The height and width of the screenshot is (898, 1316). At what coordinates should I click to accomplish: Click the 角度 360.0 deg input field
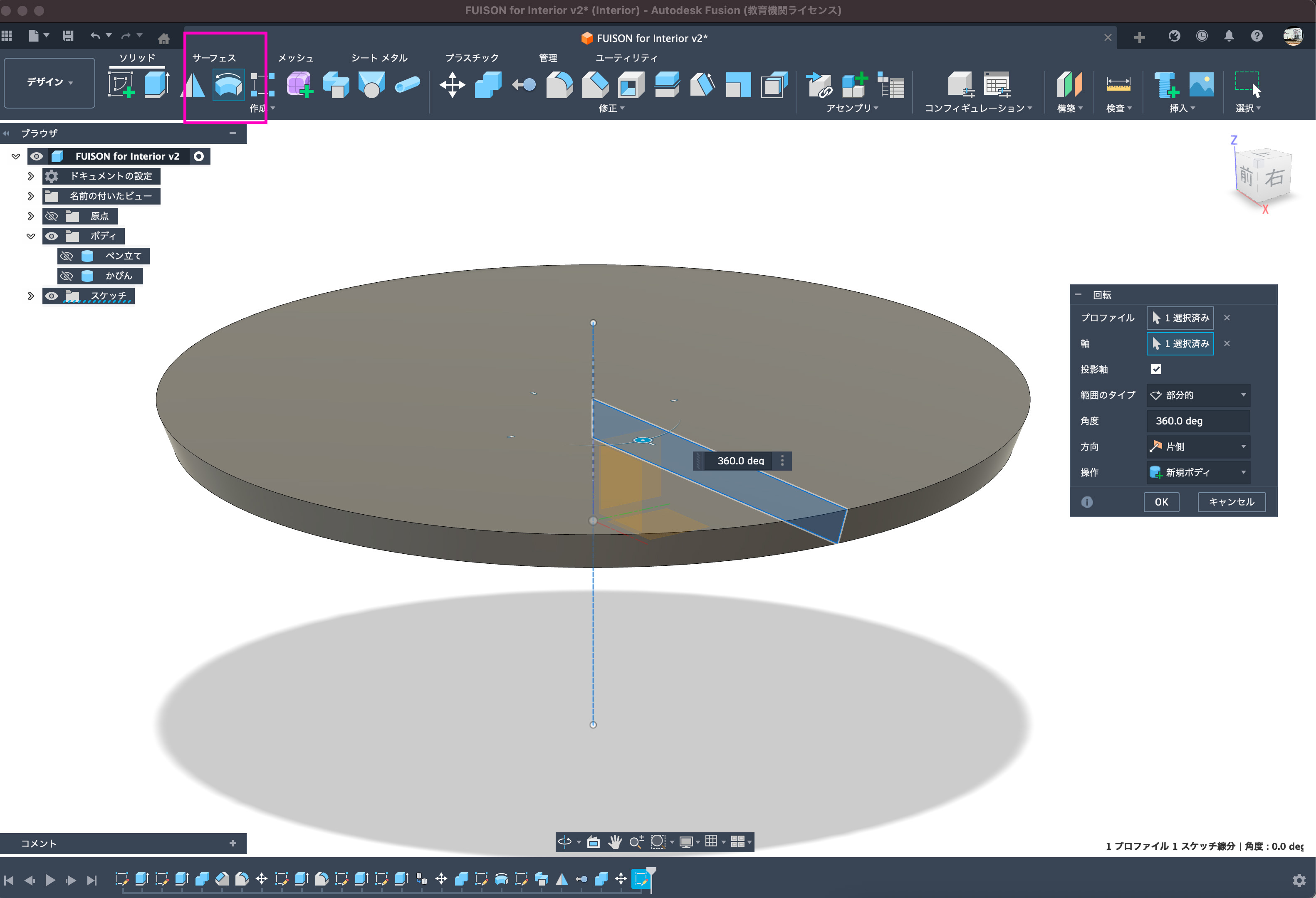(x=1198, y=421)
